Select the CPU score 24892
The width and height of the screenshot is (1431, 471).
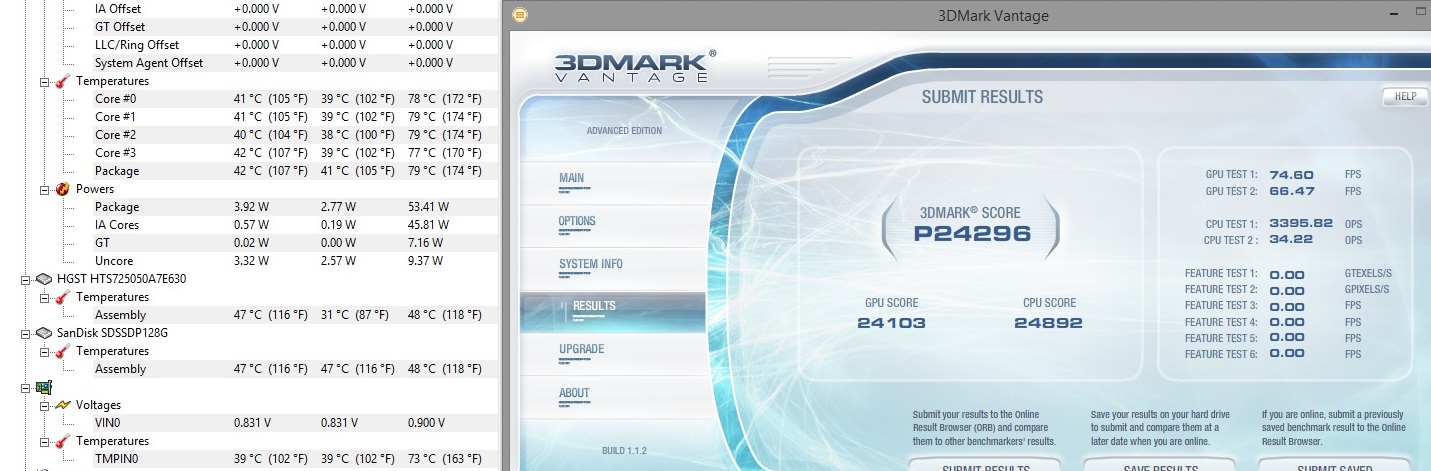tap(1048, 323)
